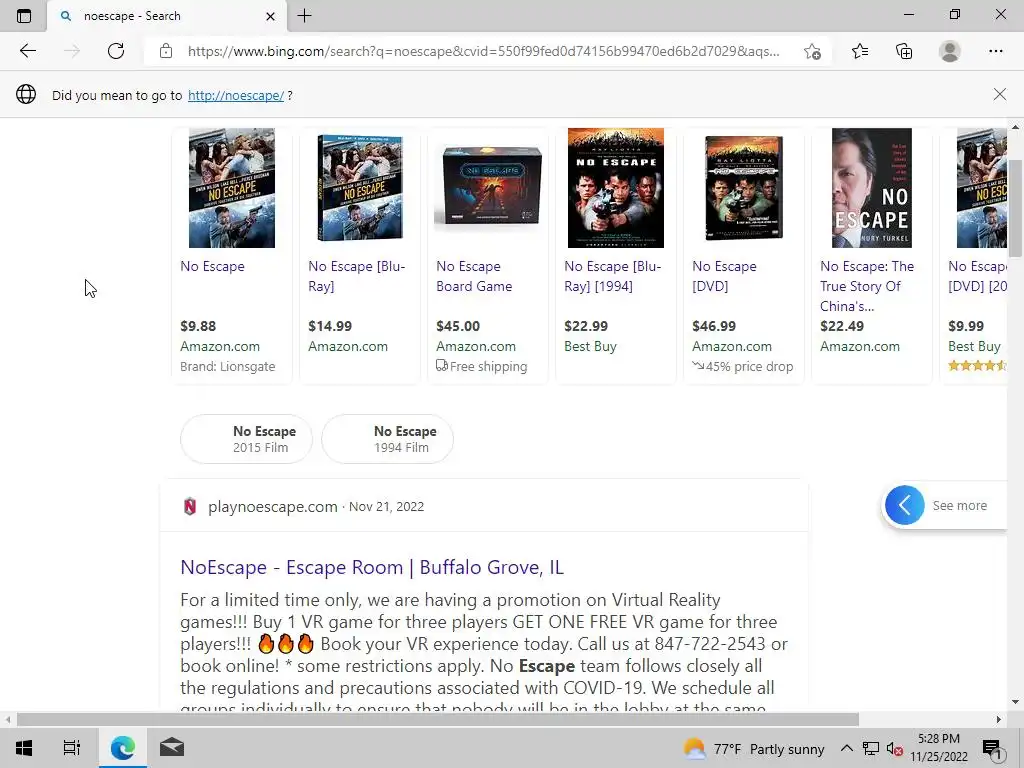Open Task View on the taskbar
This screenshot has width=1024, height=768.
pos(71,748)
